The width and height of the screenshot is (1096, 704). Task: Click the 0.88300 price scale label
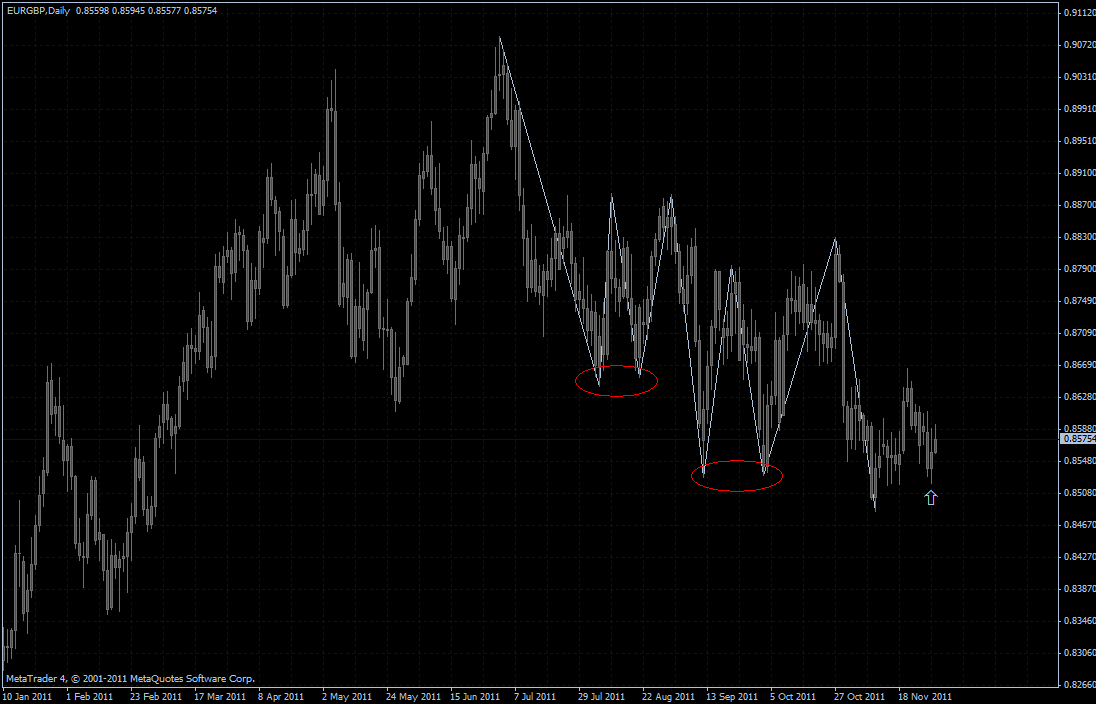click(x=1080, y=237)
